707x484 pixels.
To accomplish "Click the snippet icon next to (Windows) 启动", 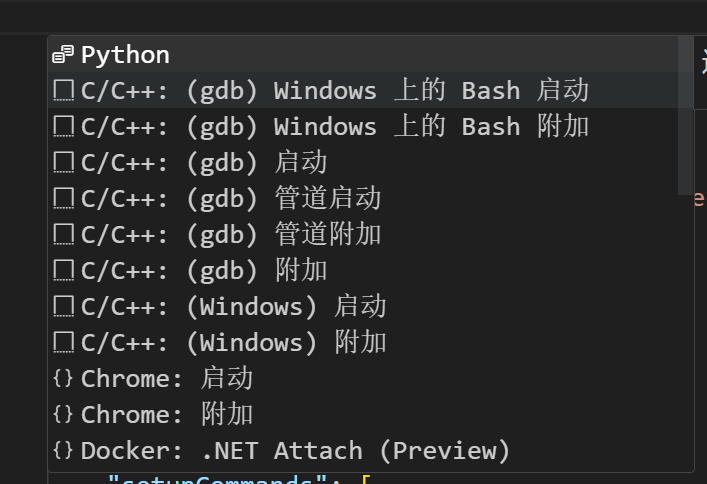I will click(64, 307).
